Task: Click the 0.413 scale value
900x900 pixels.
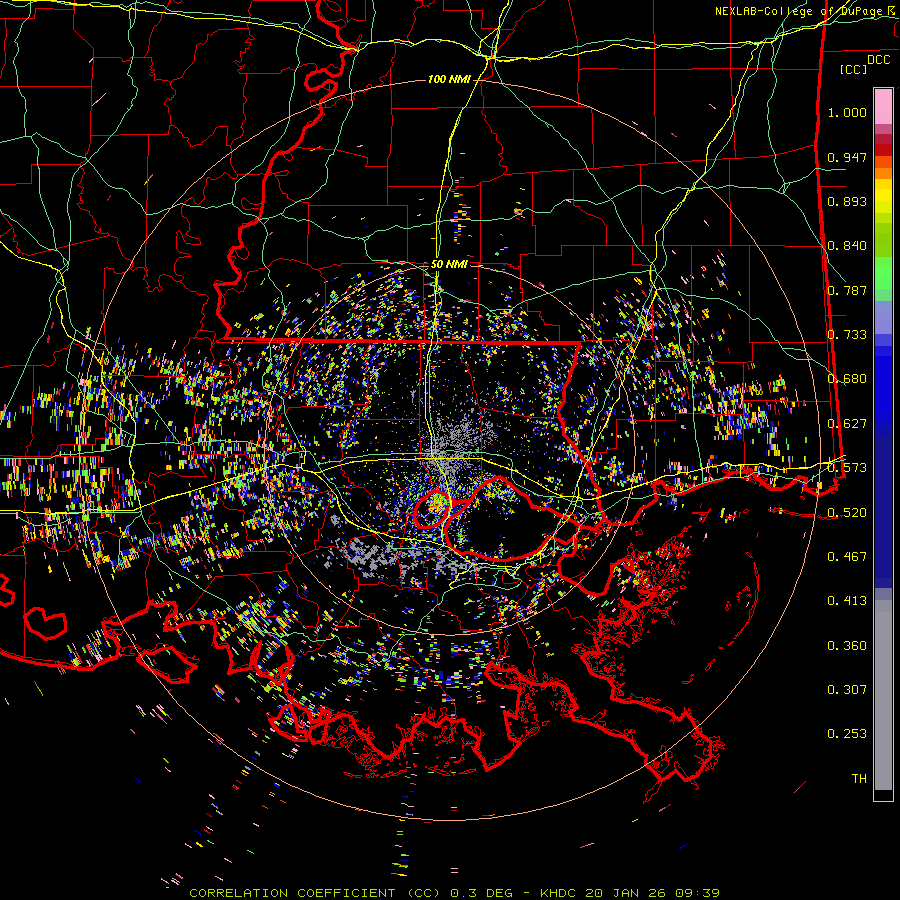Action: click(847, 601)
